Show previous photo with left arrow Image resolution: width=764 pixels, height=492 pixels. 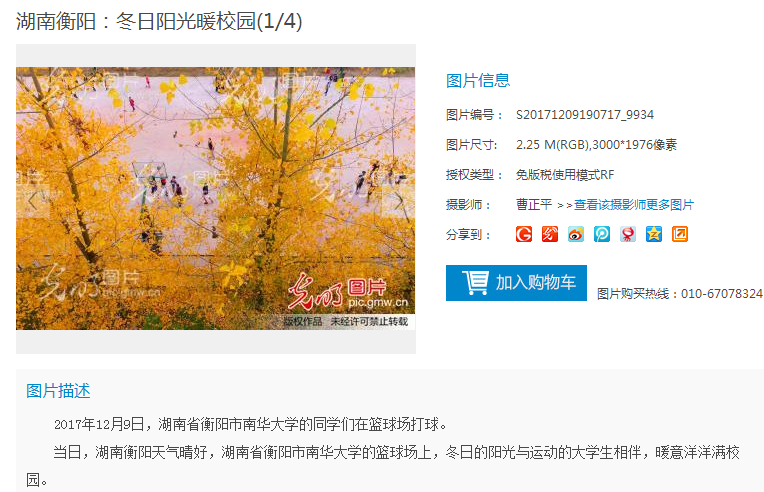click(x=33, y=201)
